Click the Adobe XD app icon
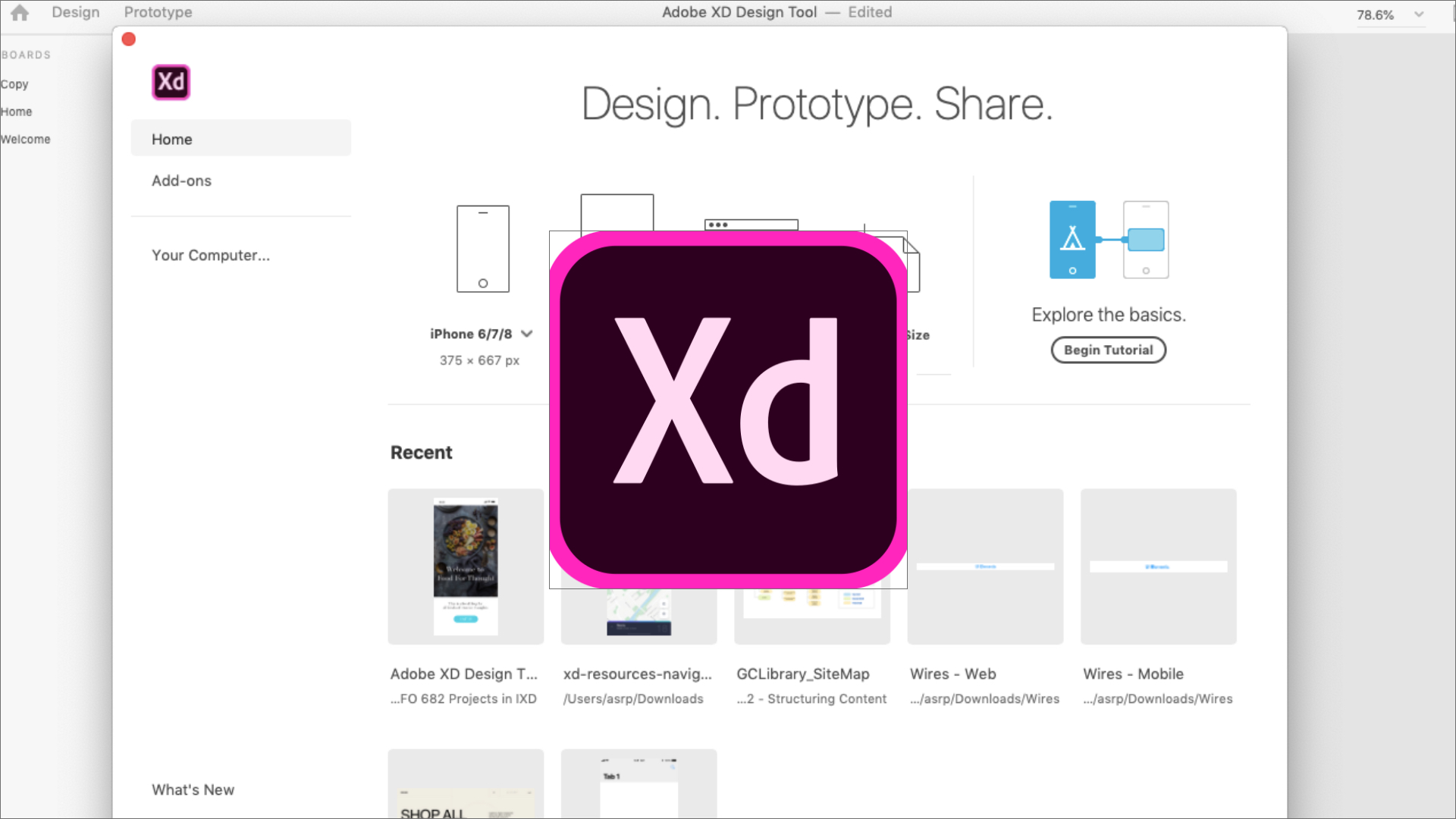The width and height of the screenshot is (1456, 819). click(170, 82)
